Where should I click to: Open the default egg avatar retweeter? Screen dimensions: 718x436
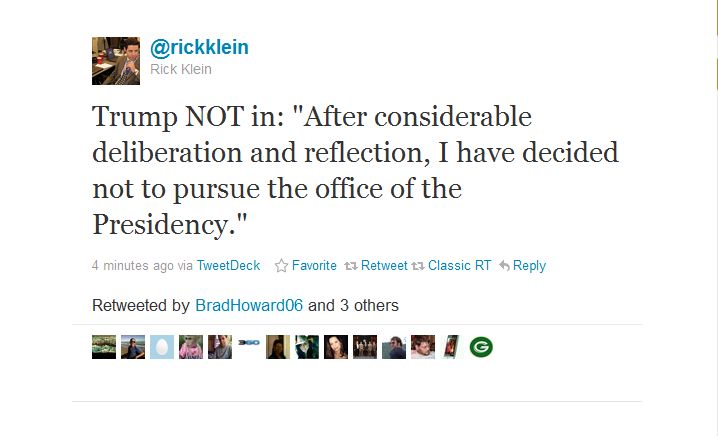[x=162, y=347]
